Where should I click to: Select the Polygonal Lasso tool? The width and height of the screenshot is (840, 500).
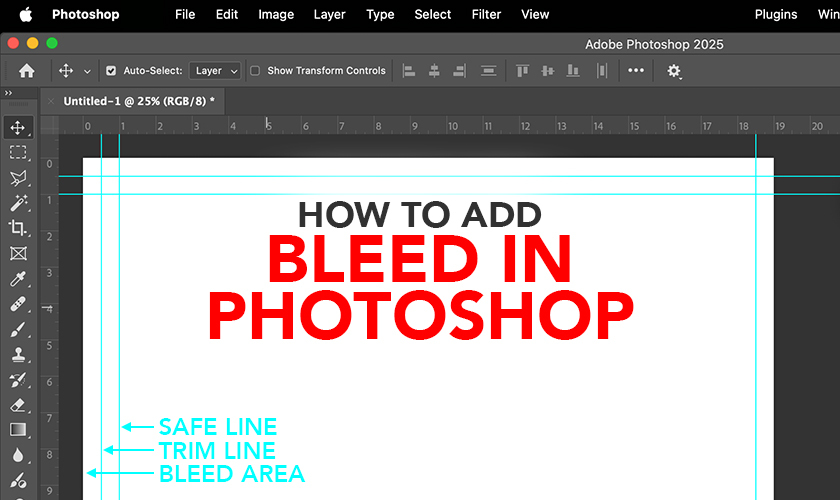pyautogui.click(x=18, y=178)
